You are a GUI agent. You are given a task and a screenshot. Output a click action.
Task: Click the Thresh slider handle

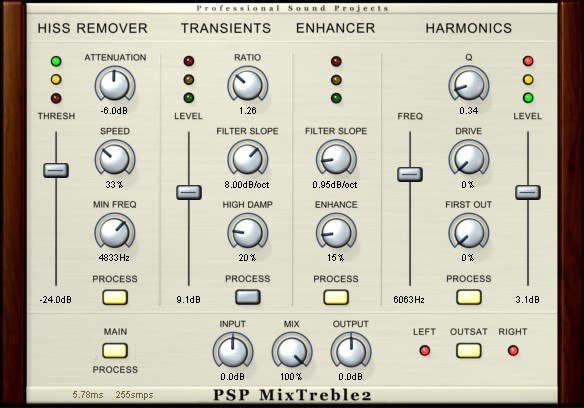[x=56, y=170]
